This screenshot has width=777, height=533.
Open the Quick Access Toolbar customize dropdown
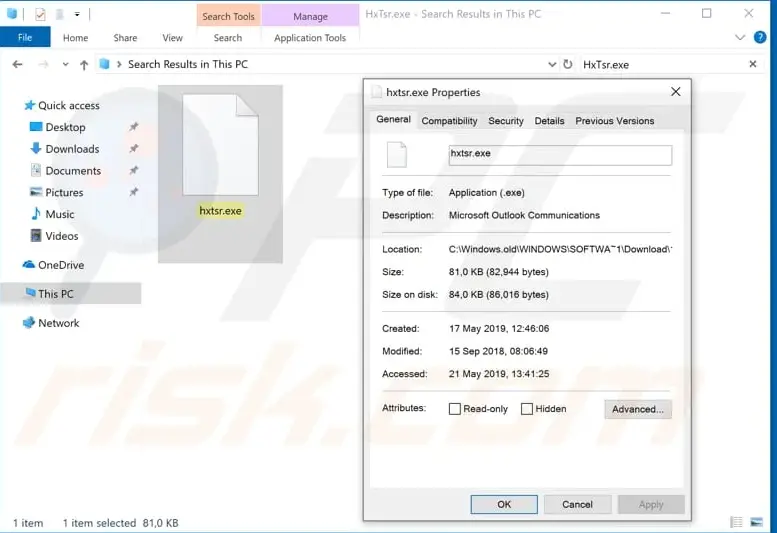click(77, 14)
